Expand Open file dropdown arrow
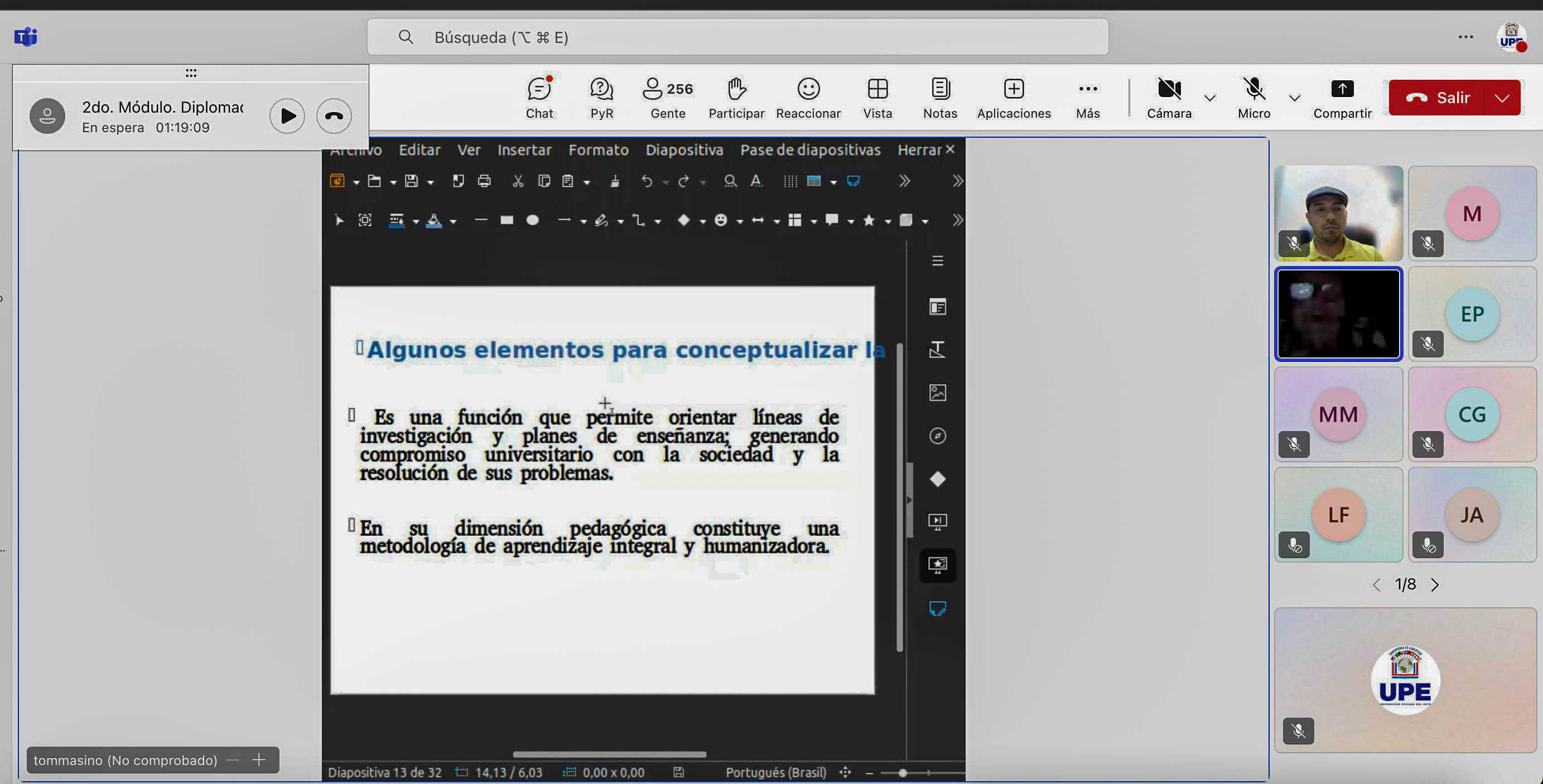 point(393,182)
